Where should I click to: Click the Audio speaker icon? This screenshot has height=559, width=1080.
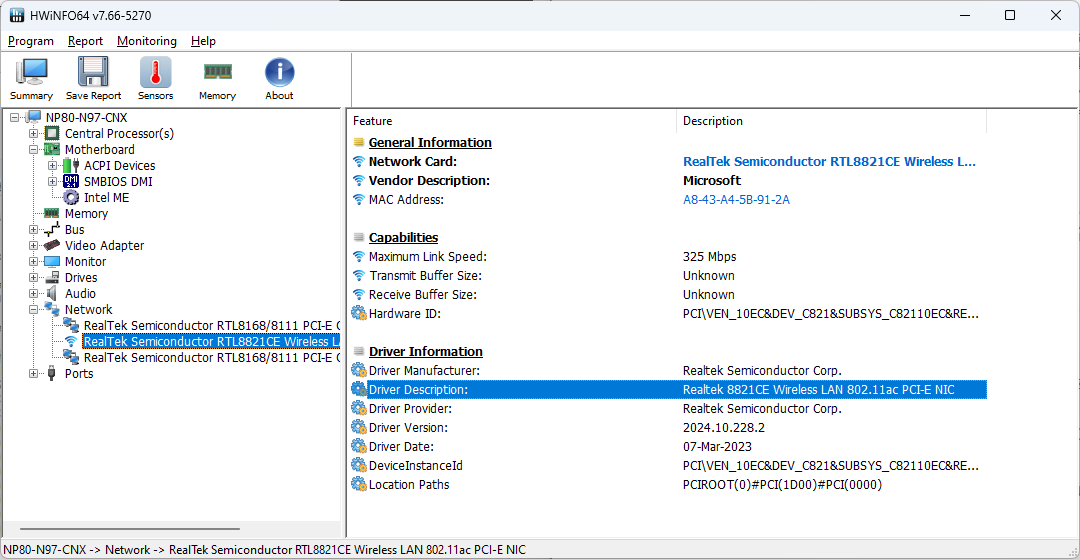(52, 294)
